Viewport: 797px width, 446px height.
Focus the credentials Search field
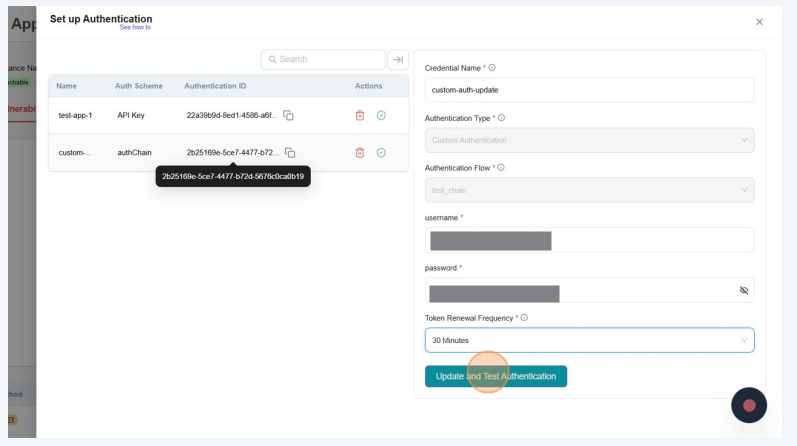tap(323, 60)
